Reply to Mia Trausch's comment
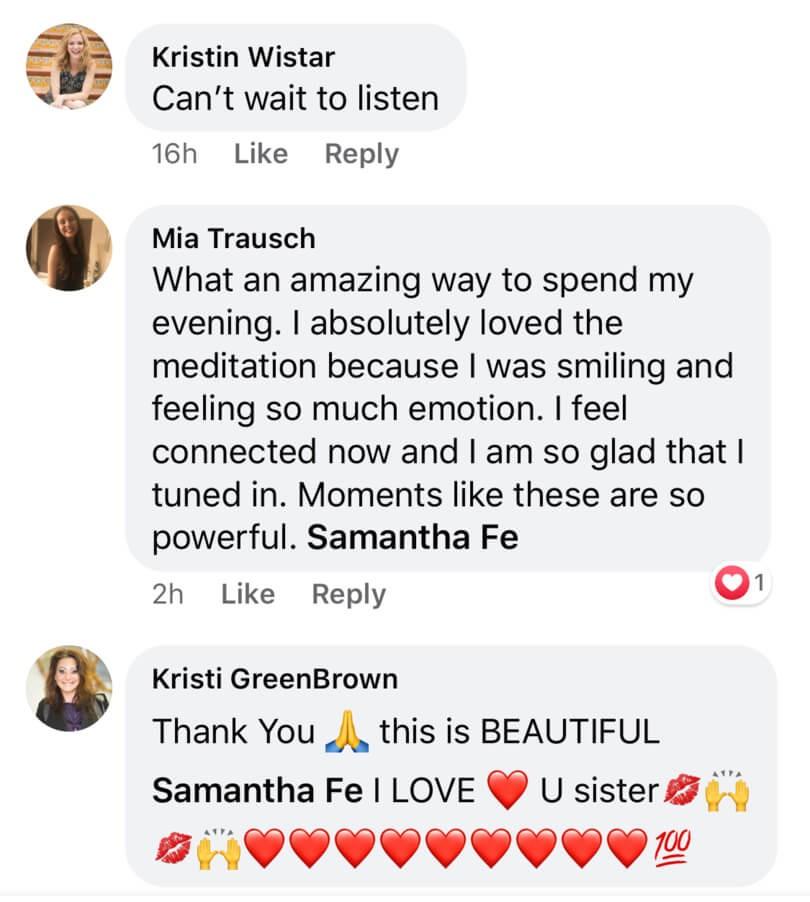The image size is (810, 902). 349,594
